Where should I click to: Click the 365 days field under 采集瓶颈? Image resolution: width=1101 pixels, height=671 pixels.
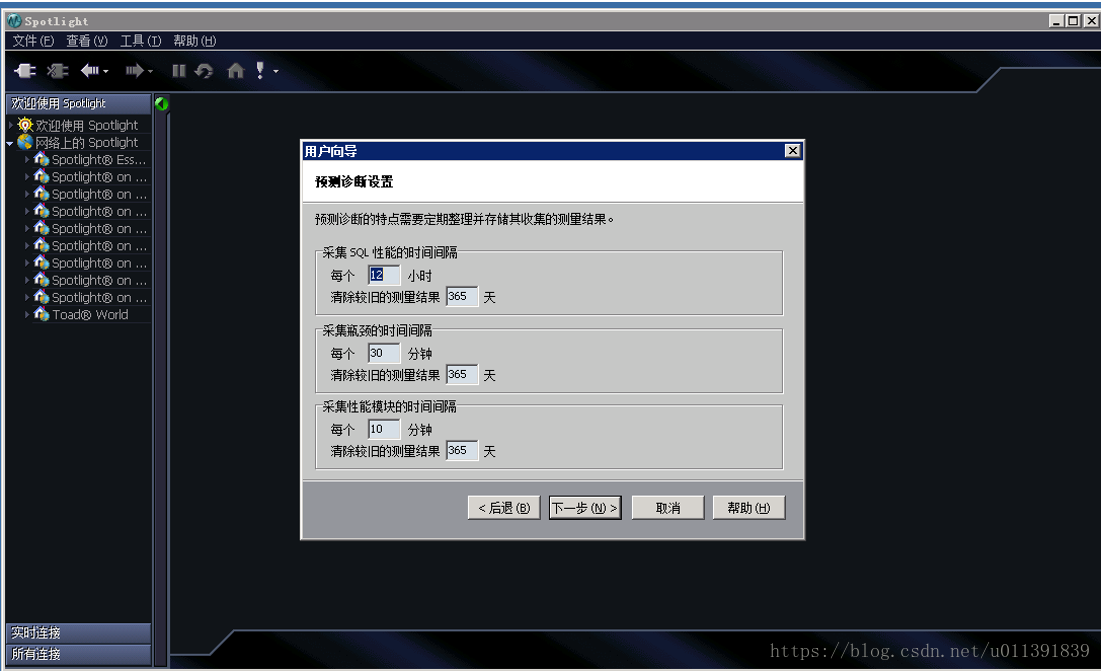point(462,375)
